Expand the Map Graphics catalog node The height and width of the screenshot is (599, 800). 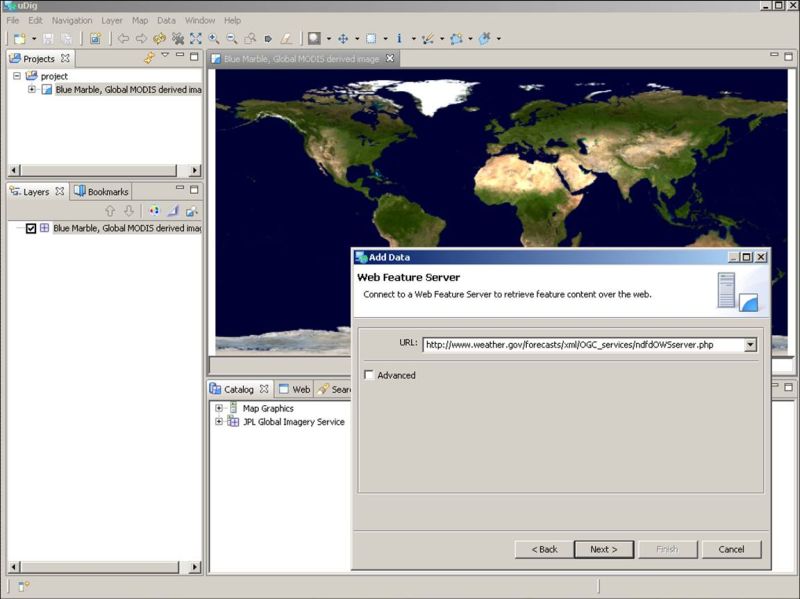(219, 408)
